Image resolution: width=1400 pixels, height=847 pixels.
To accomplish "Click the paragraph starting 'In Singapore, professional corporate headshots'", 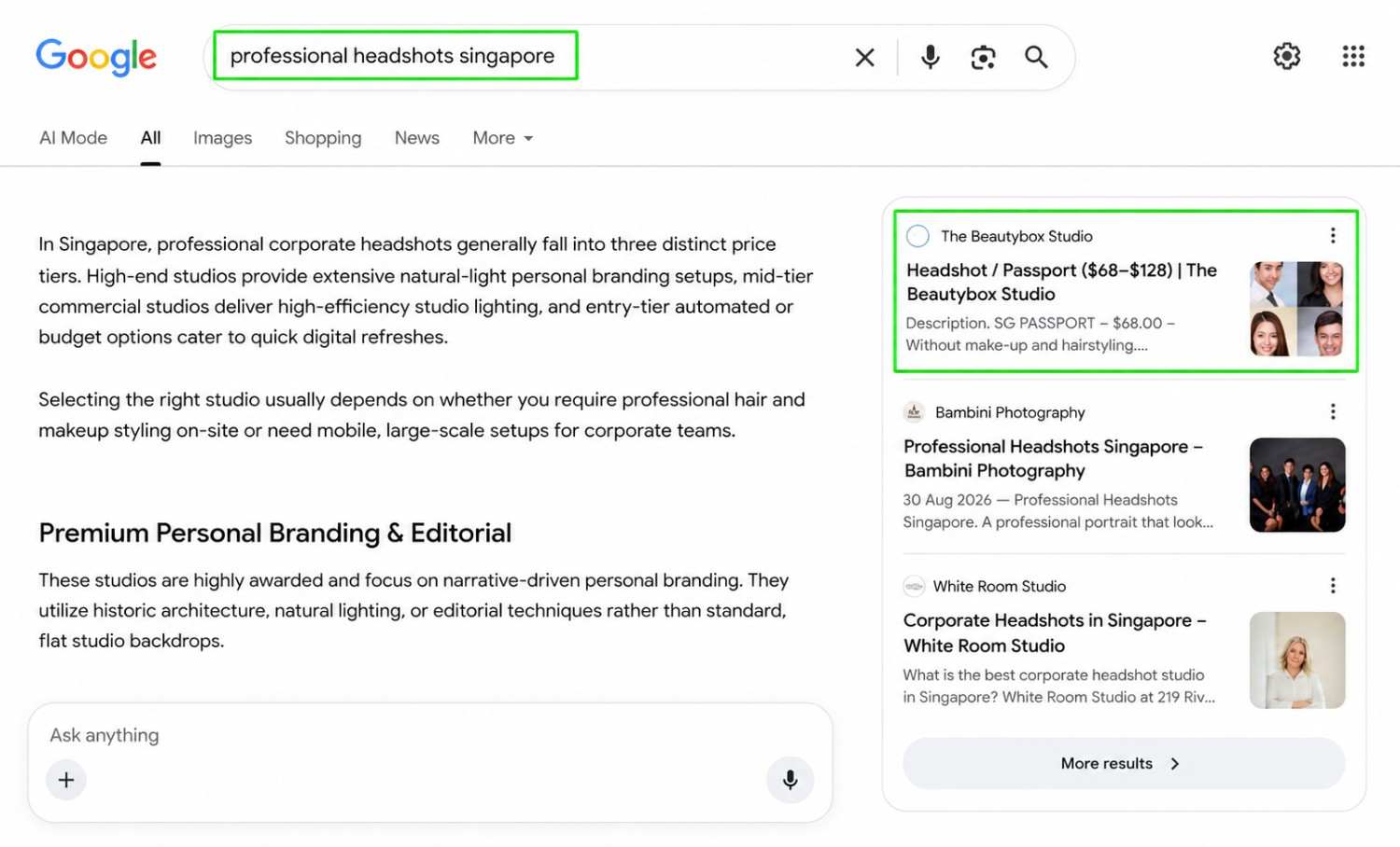I will [426, 290].
